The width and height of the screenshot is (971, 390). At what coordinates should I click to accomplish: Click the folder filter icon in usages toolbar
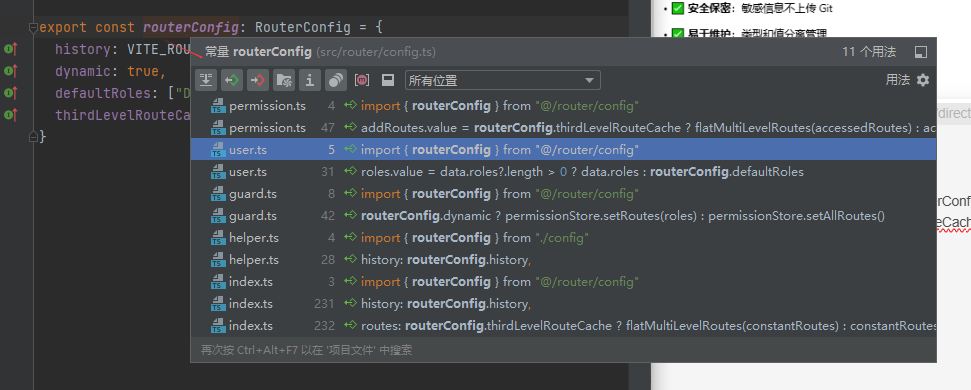(x=284, y=80)
